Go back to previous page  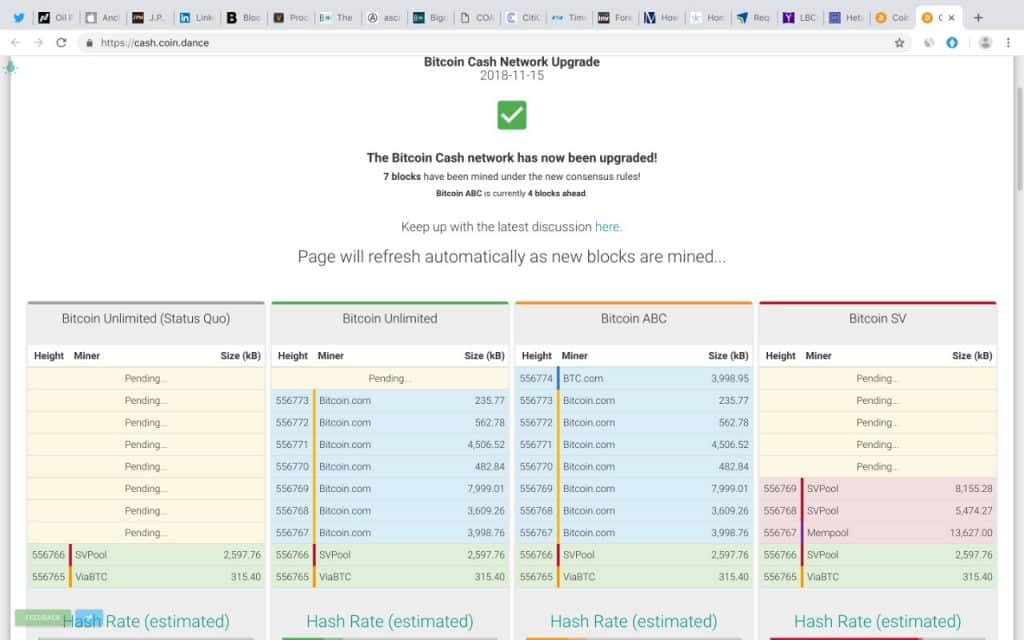coord(16,42)
